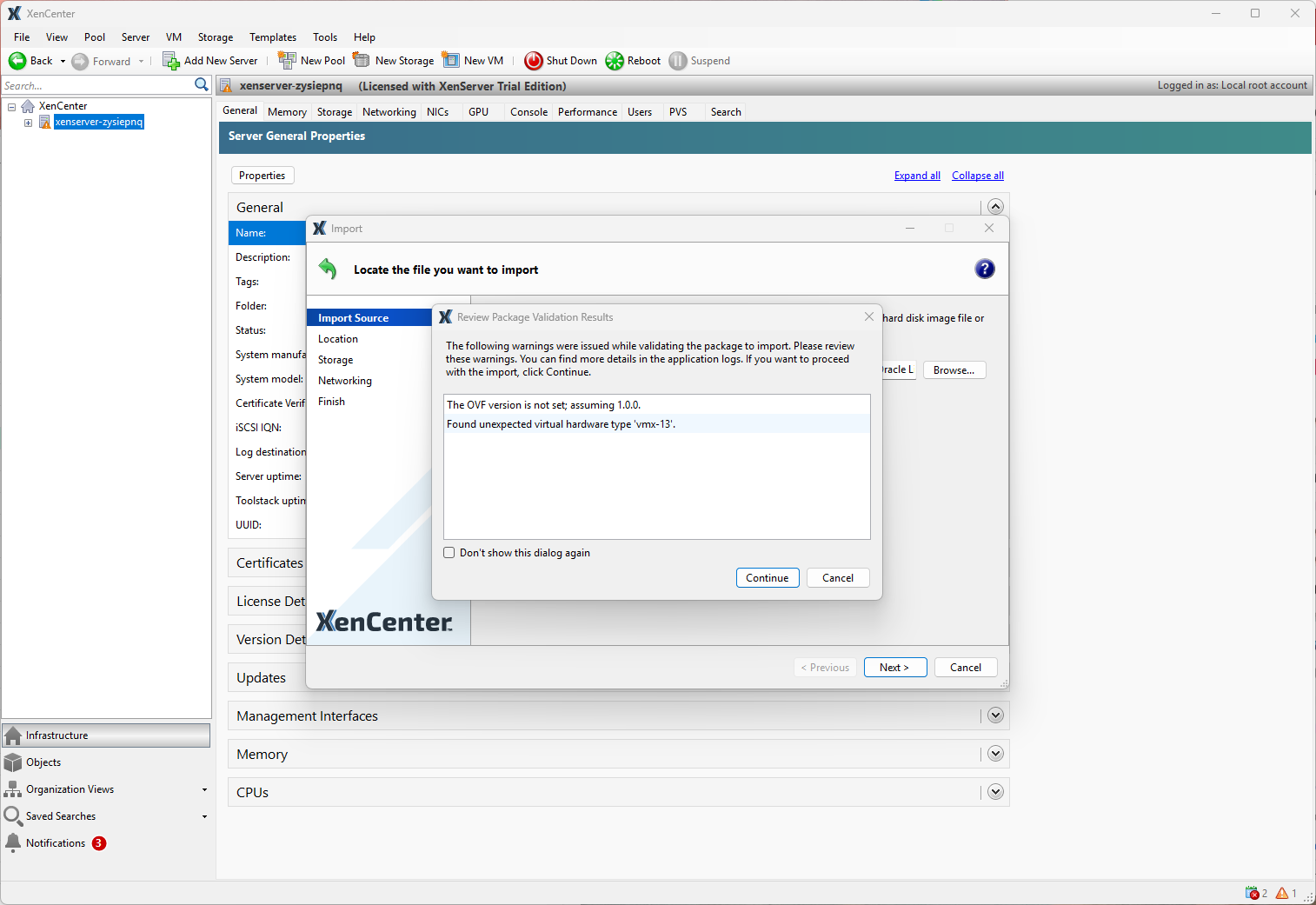Click the New VM toolbar icon

point(451,60)
